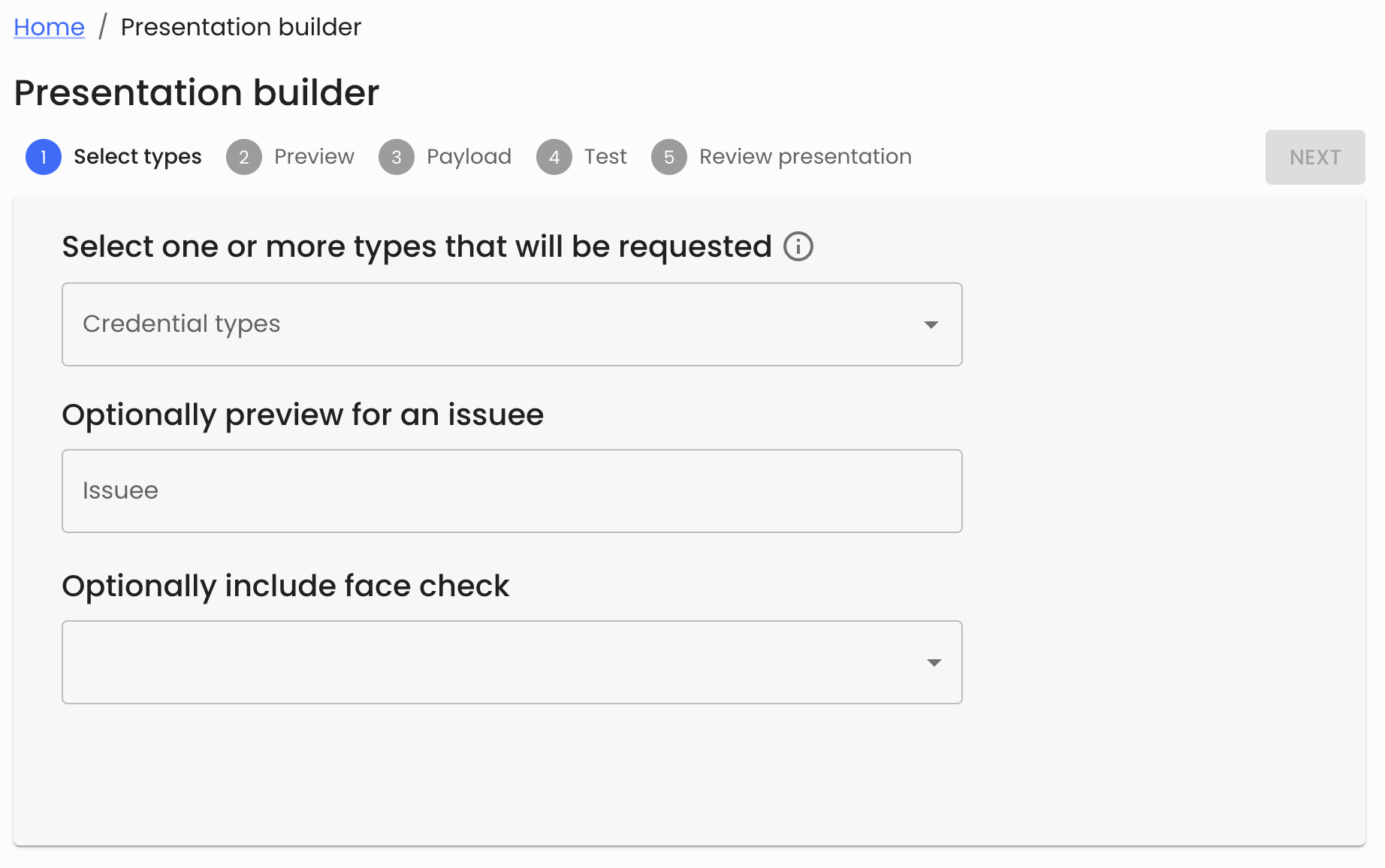Select the "Select types" step
This screenshot has height=868, width=1385.
tap(137, 157)
